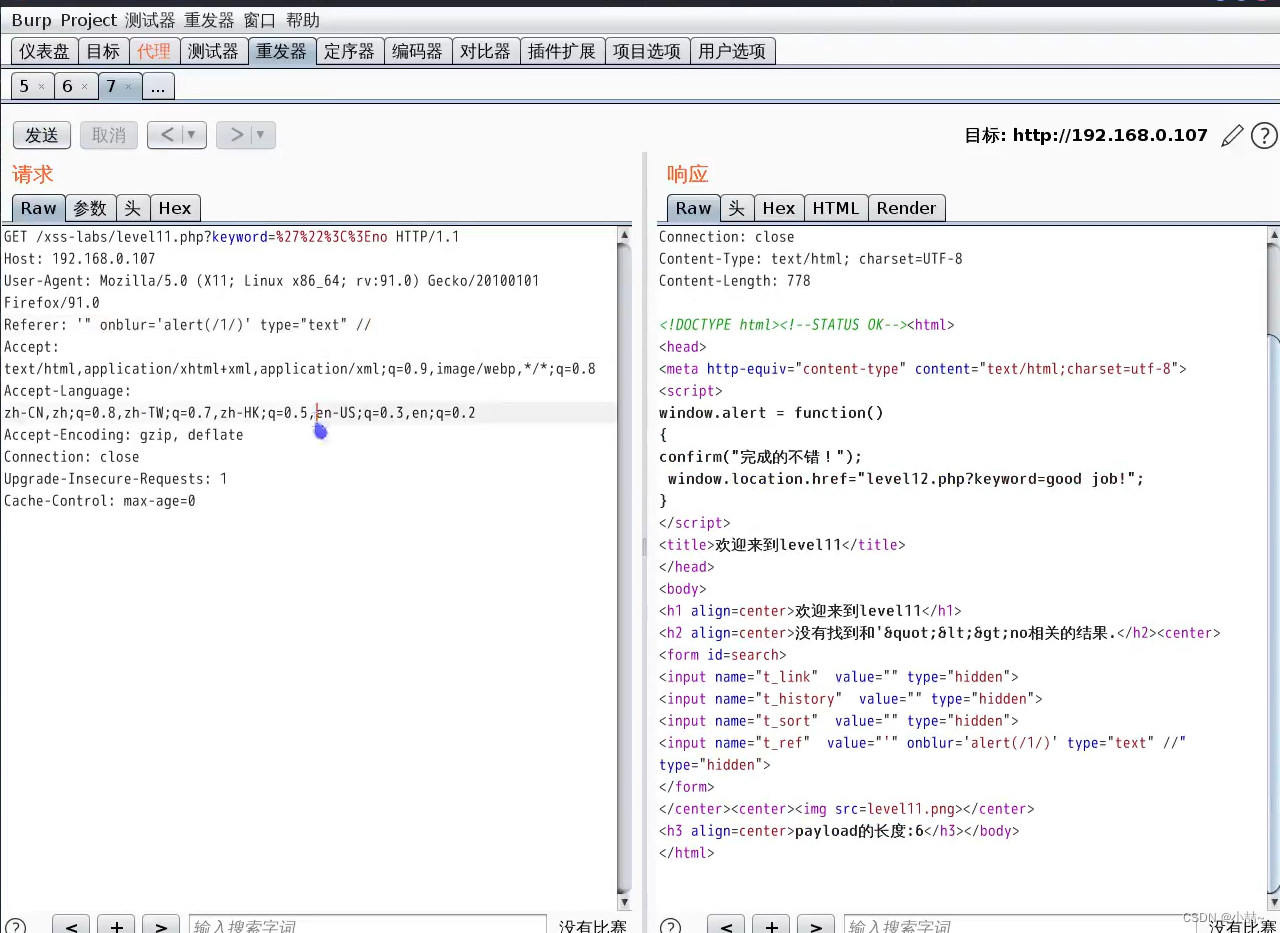
Task: Go to the previous match in request search
Action: coord(71,926)
